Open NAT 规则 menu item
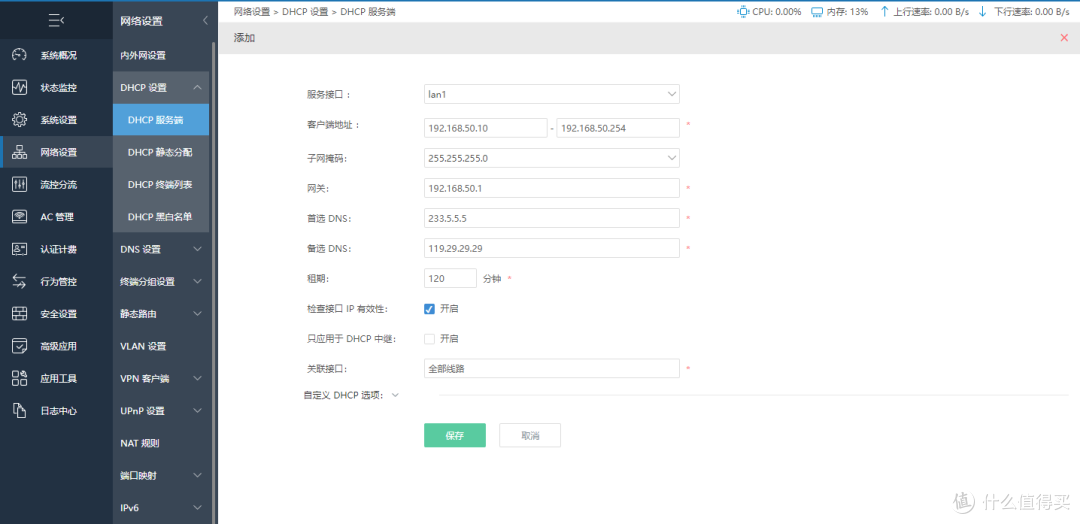The height and width of the screenshot is (524, 1080). click(x=161, y=443)
